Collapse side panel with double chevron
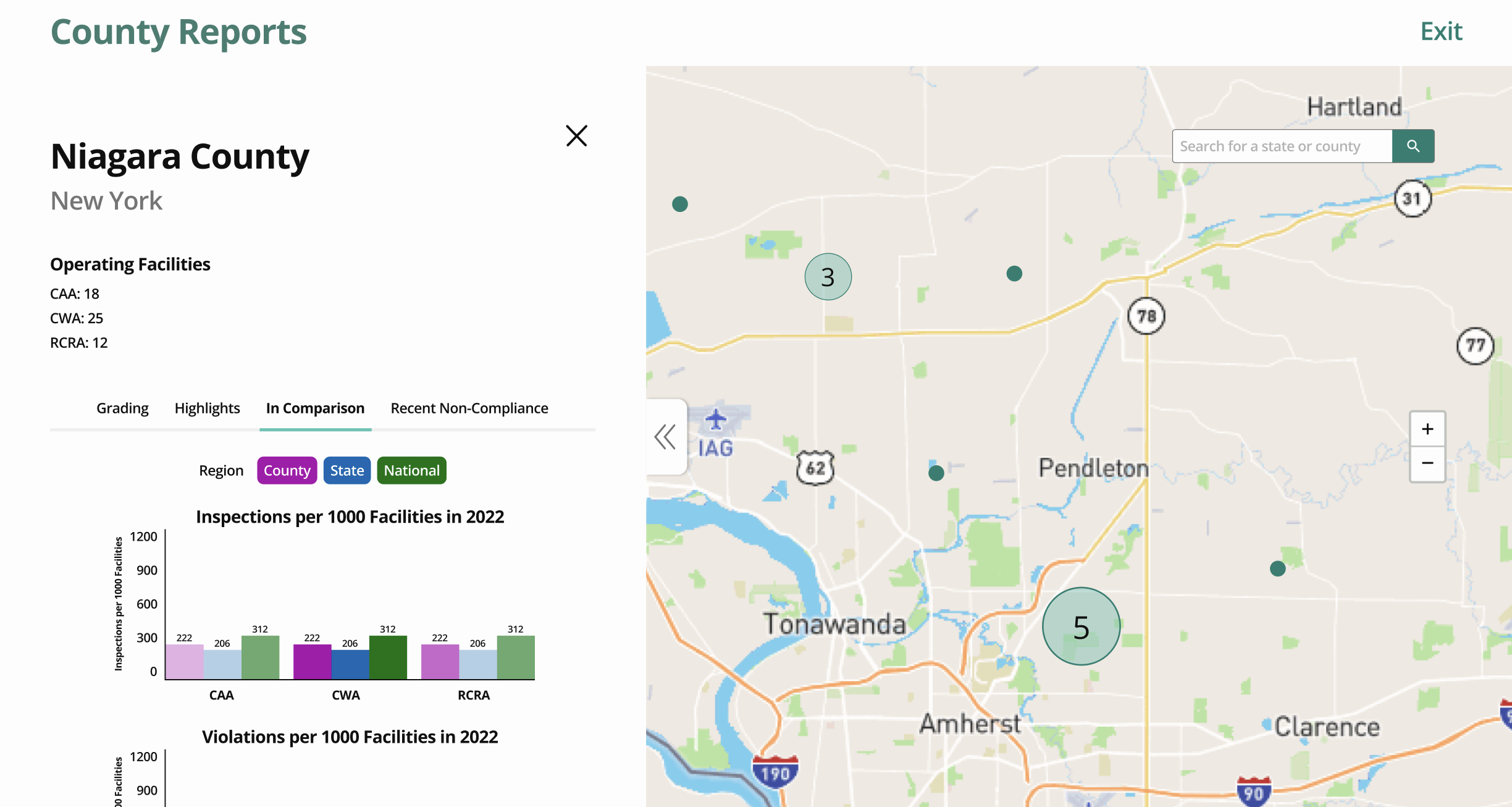The image size is (1512, 807). [665, 437]
